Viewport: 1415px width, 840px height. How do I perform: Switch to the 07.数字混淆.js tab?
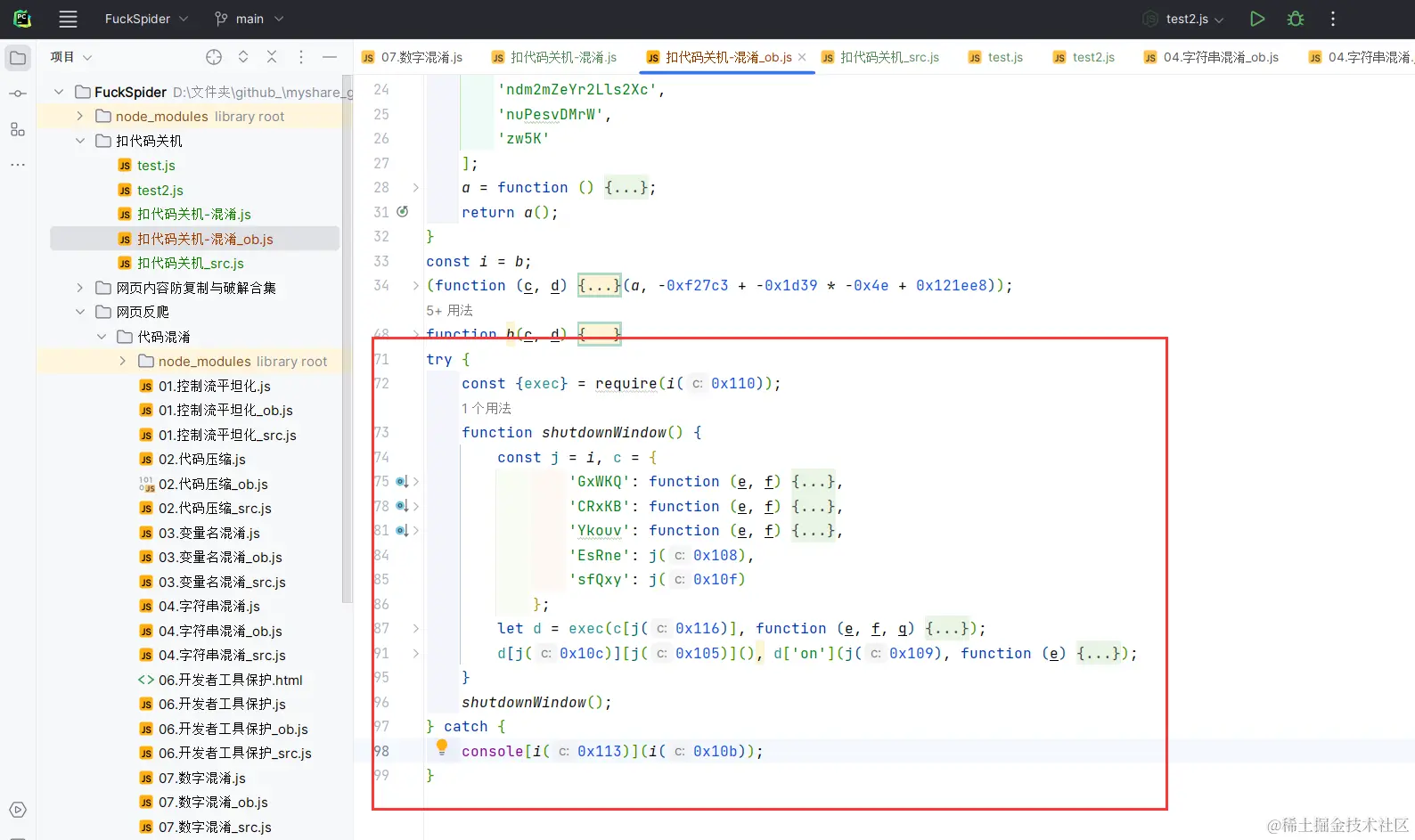click(x=412, y=57)
